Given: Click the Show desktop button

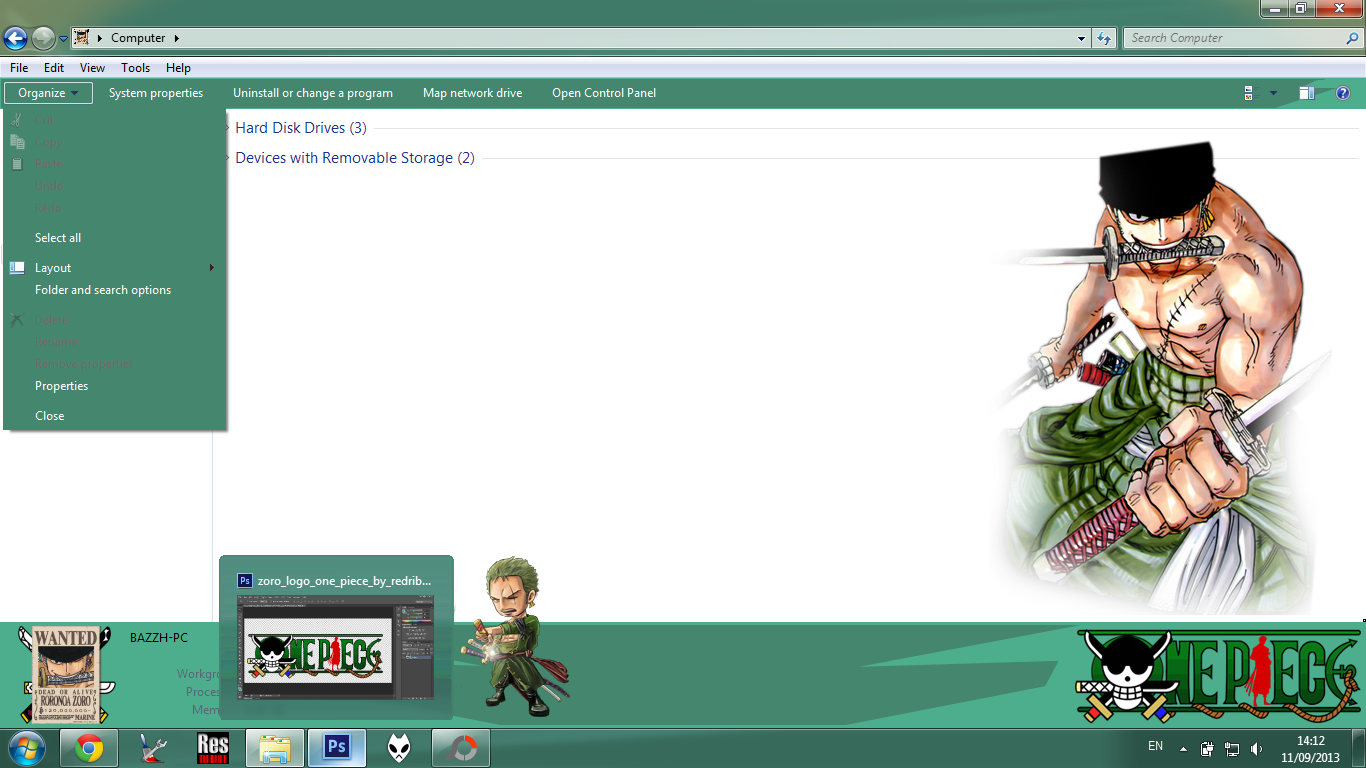Looking at the screenshot, I should [x=1358, y=748].
